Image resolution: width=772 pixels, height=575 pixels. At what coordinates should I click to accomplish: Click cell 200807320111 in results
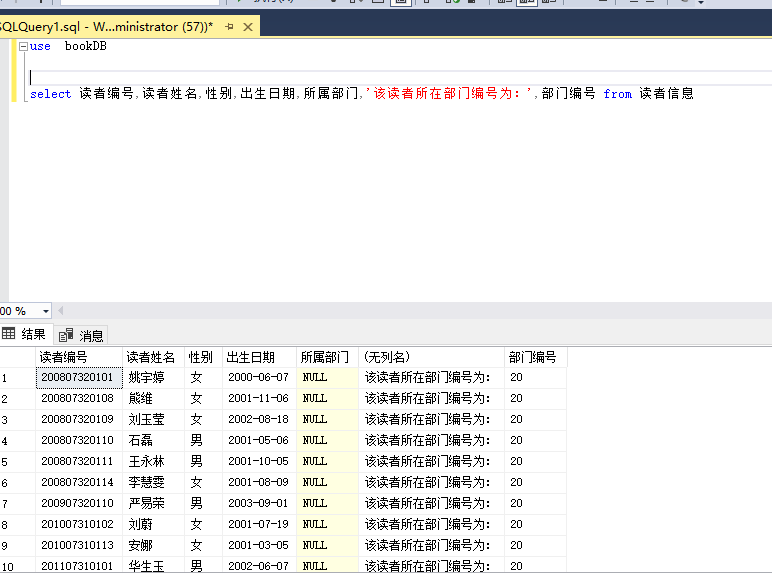click(79, 462)
